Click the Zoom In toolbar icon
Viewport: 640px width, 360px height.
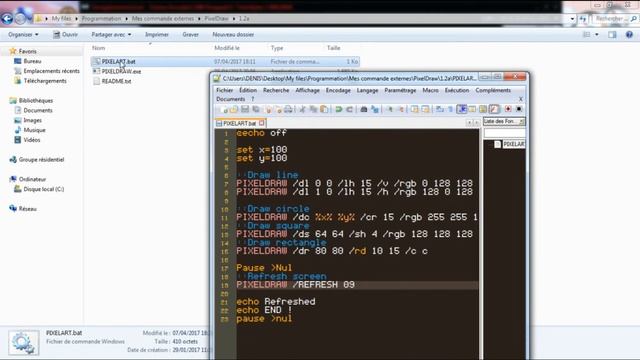click(x=391, y=109)
